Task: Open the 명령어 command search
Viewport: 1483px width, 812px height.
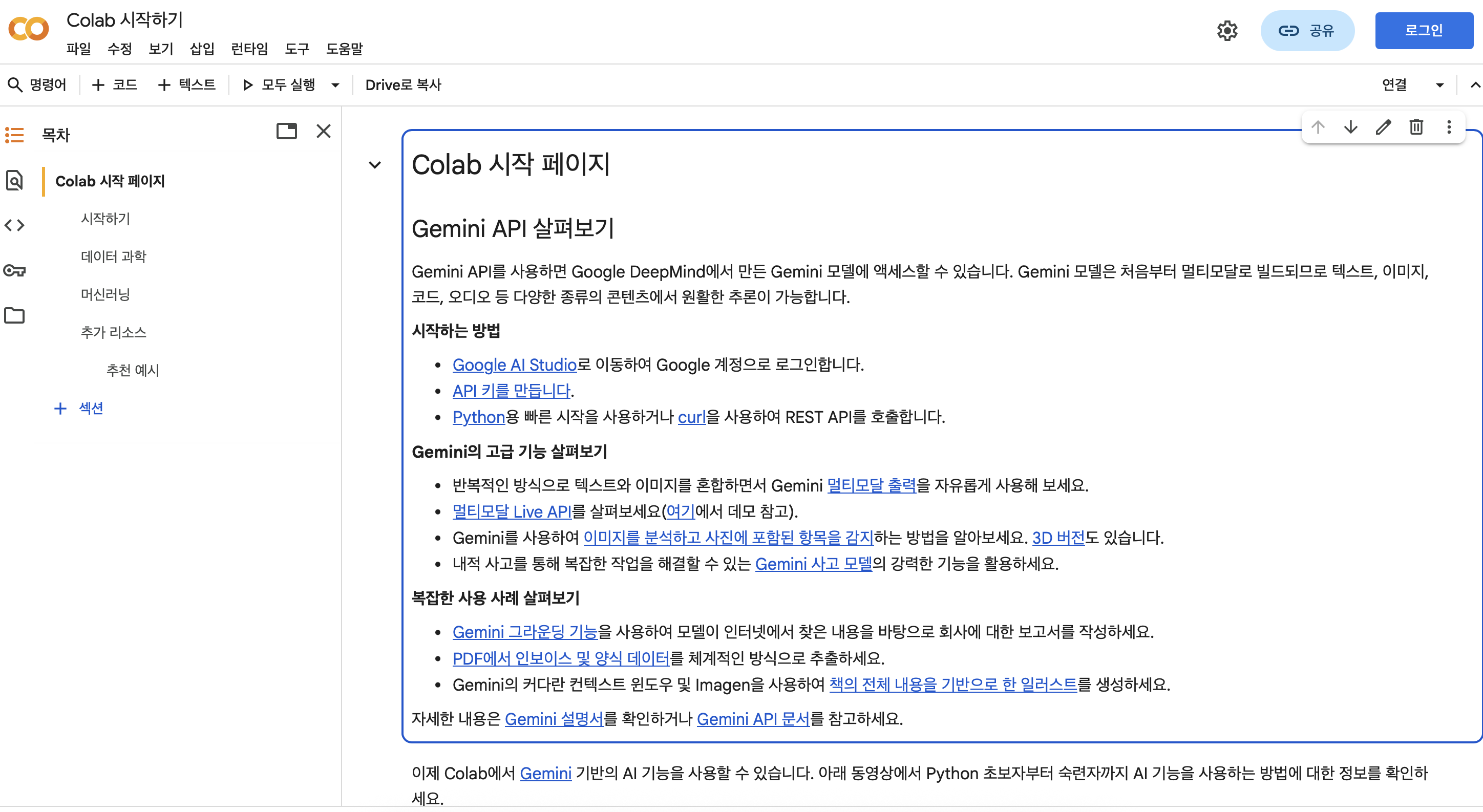Action: pyautogui.click(x=37, y=85)
